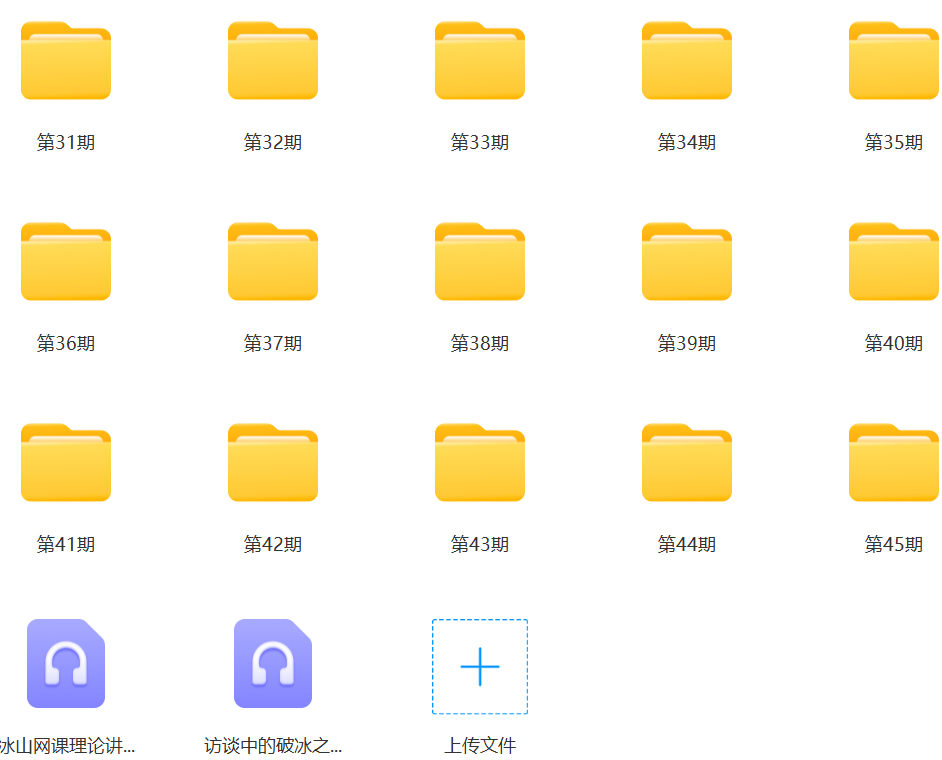Screen dimensions: 942x760
Task: Click the 第39期 folder name
Action: (x=687, y=344)
